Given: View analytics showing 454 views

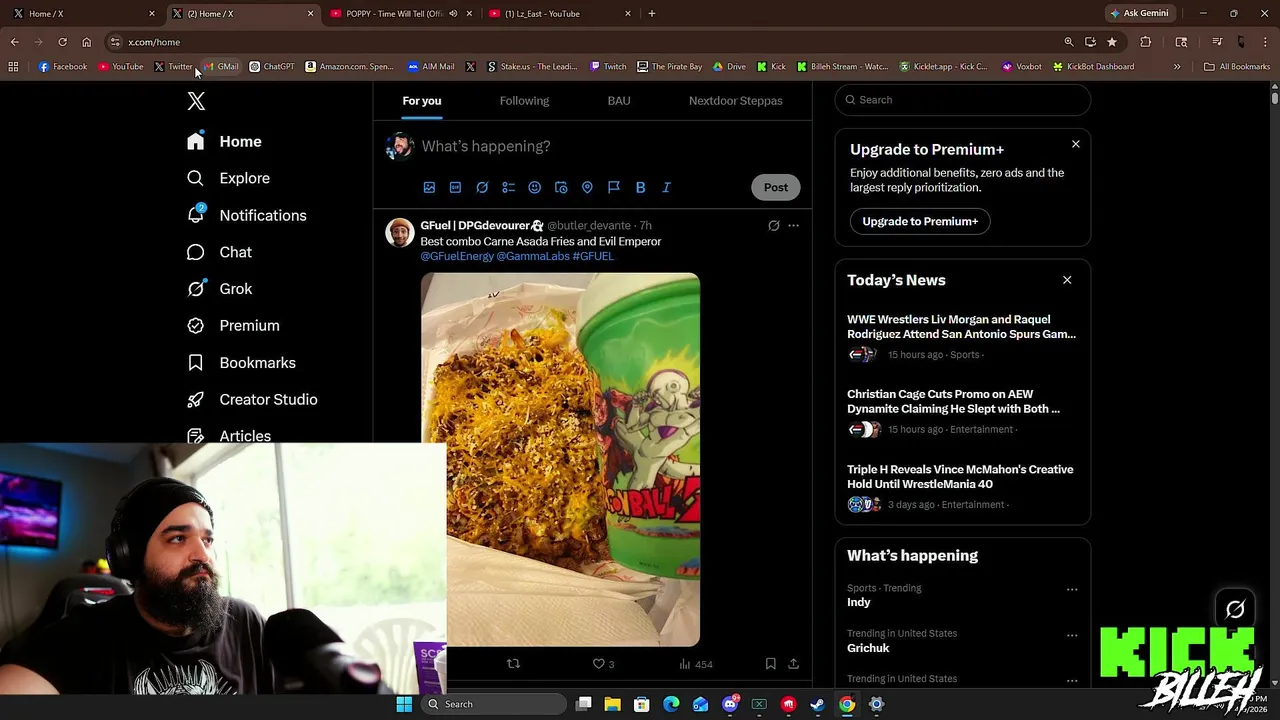Looking at the screenshot, I should coord(695,664).
